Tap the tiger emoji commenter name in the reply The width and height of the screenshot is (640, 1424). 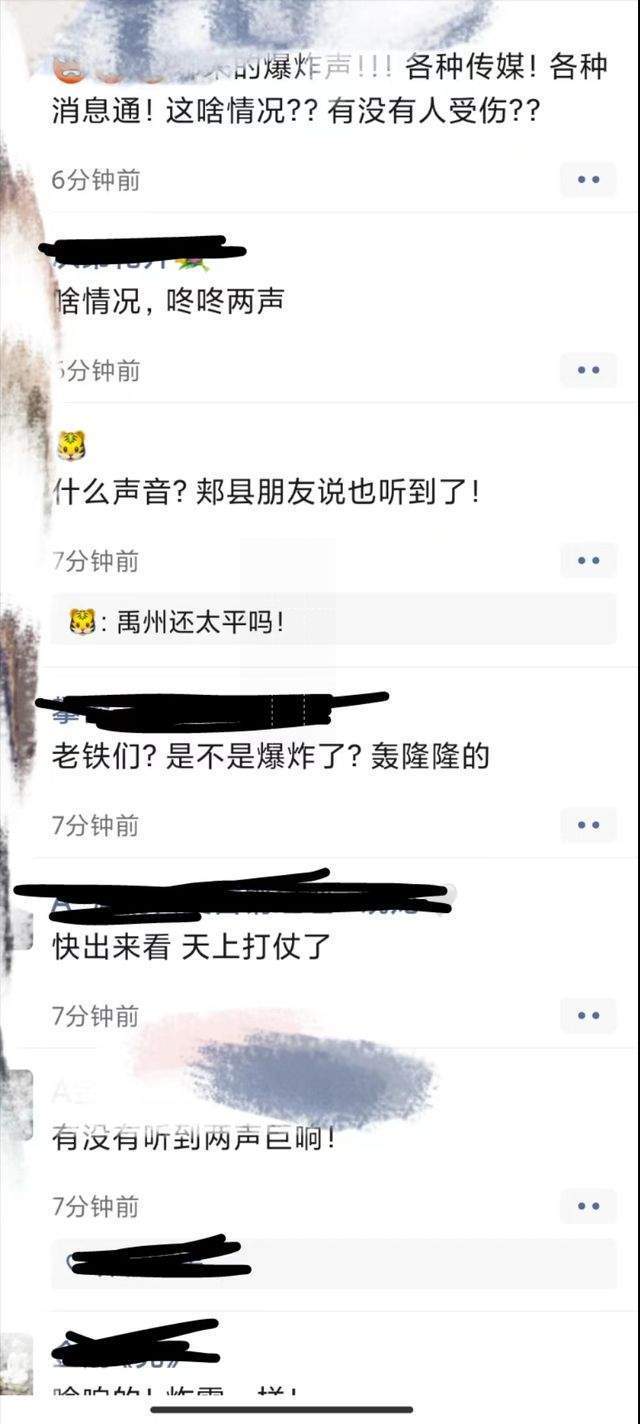coord(81,623)
